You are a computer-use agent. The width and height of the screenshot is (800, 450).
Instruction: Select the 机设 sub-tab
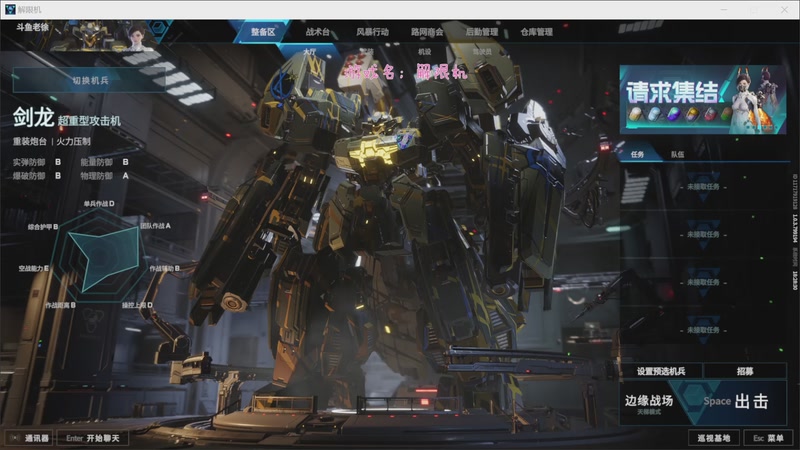coord(424,52)
